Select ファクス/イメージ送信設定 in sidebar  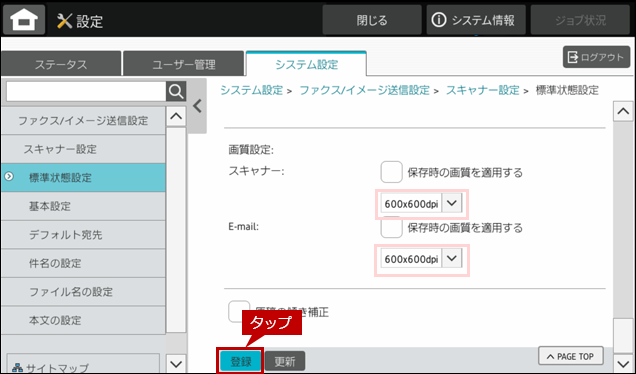coord(83,120)
